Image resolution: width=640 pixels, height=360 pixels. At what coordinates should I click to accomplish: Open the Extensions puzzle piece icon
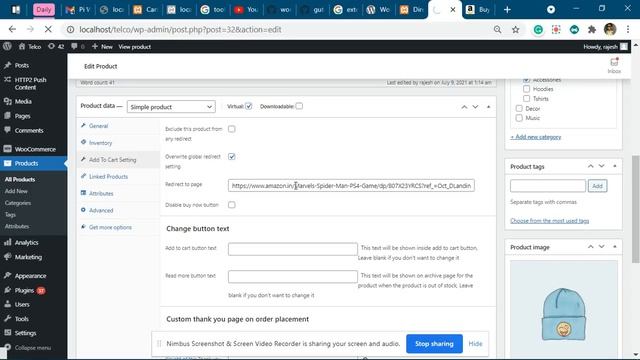pos(592,29)
